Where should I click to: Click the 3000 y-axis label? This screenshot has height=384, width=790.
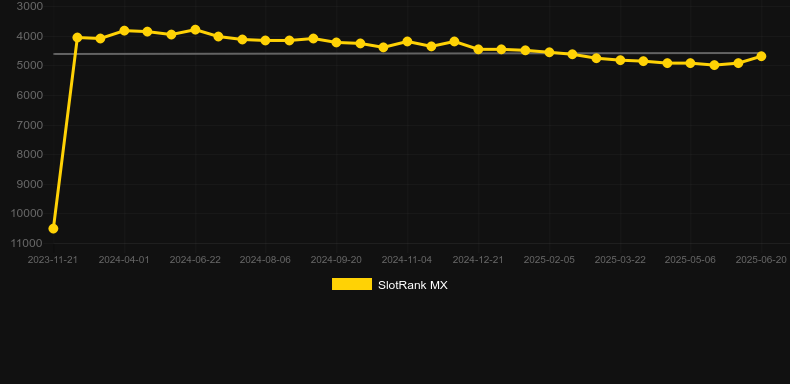coord(30,6)
